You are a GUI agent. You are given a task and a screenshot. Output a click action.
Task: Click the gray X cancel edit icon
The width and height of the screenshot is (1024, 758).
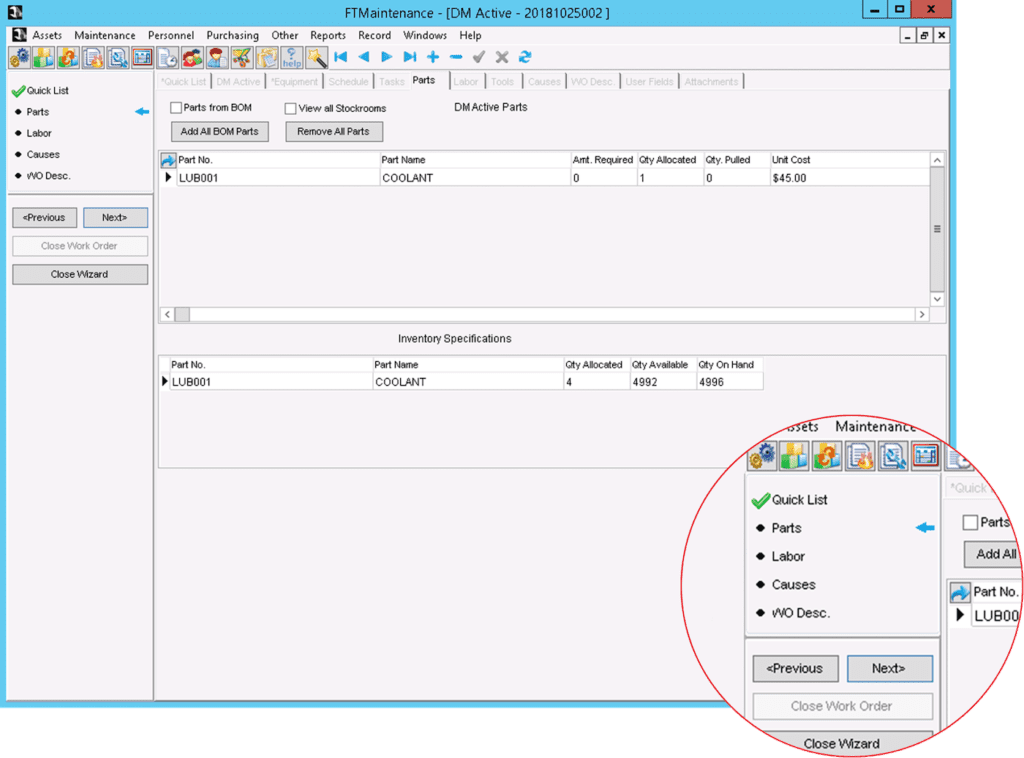coord(502,57)
